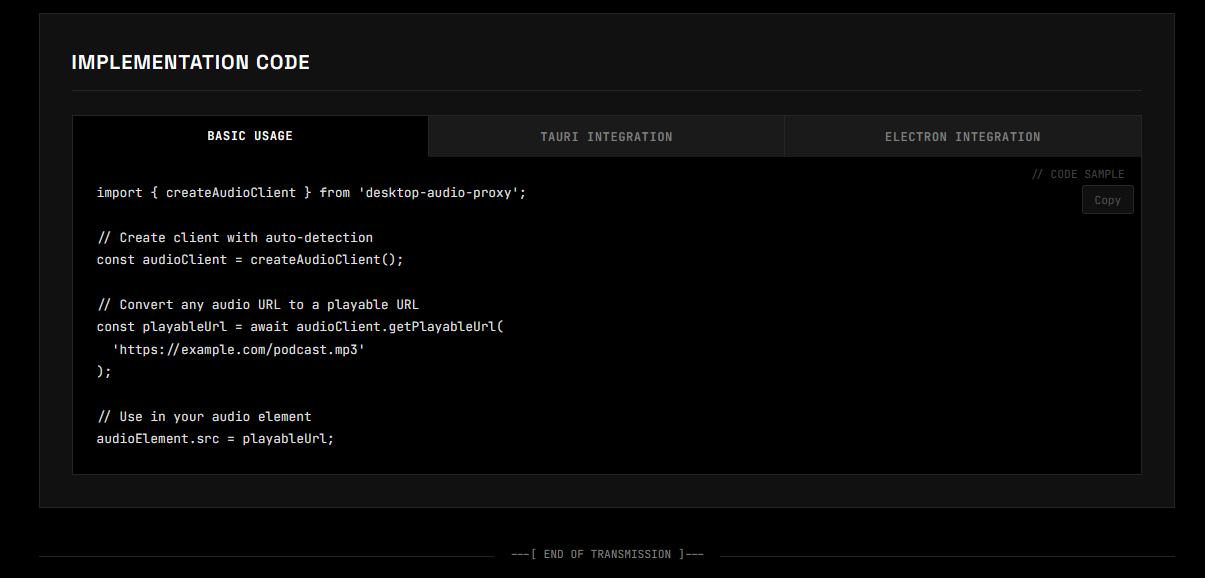1205x578 pixels.
Task: Select the 'Use in your audio element' comment
Action: (x=204, y=416)
